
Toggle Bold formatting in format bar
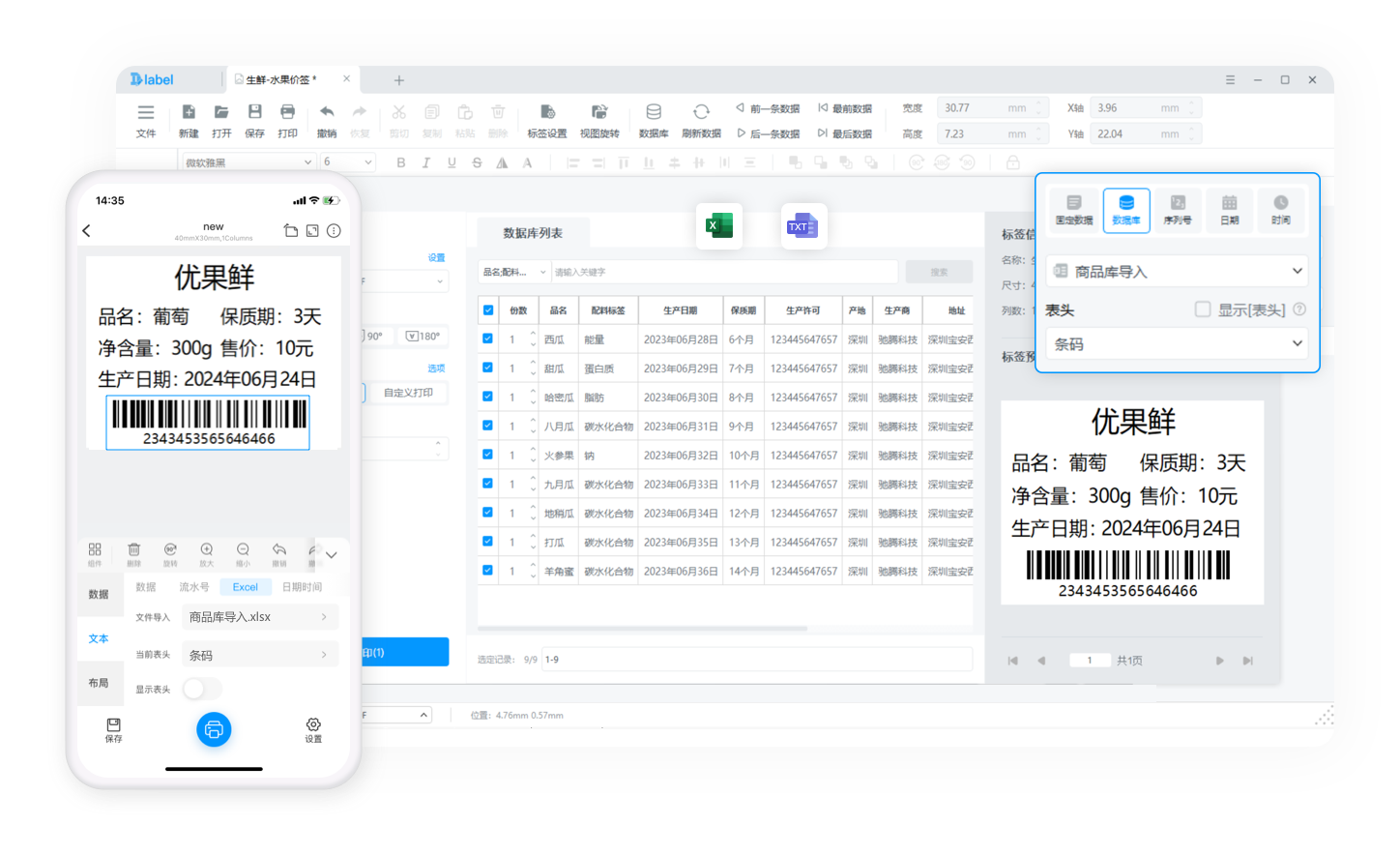coord(400,162)
